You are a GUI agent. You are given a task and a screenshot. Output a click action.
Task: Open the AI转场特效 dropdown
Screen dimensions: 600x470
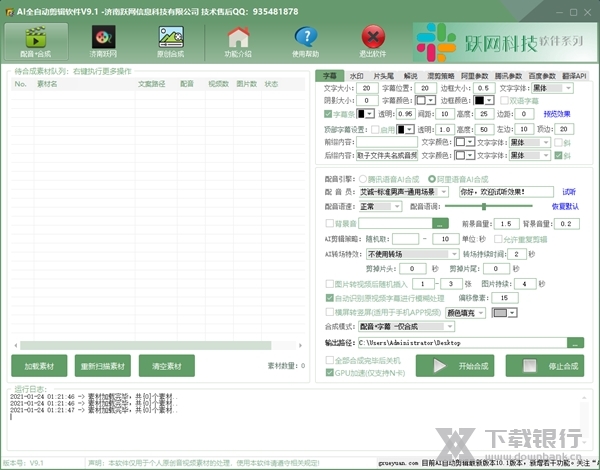(x=412, y=254)
